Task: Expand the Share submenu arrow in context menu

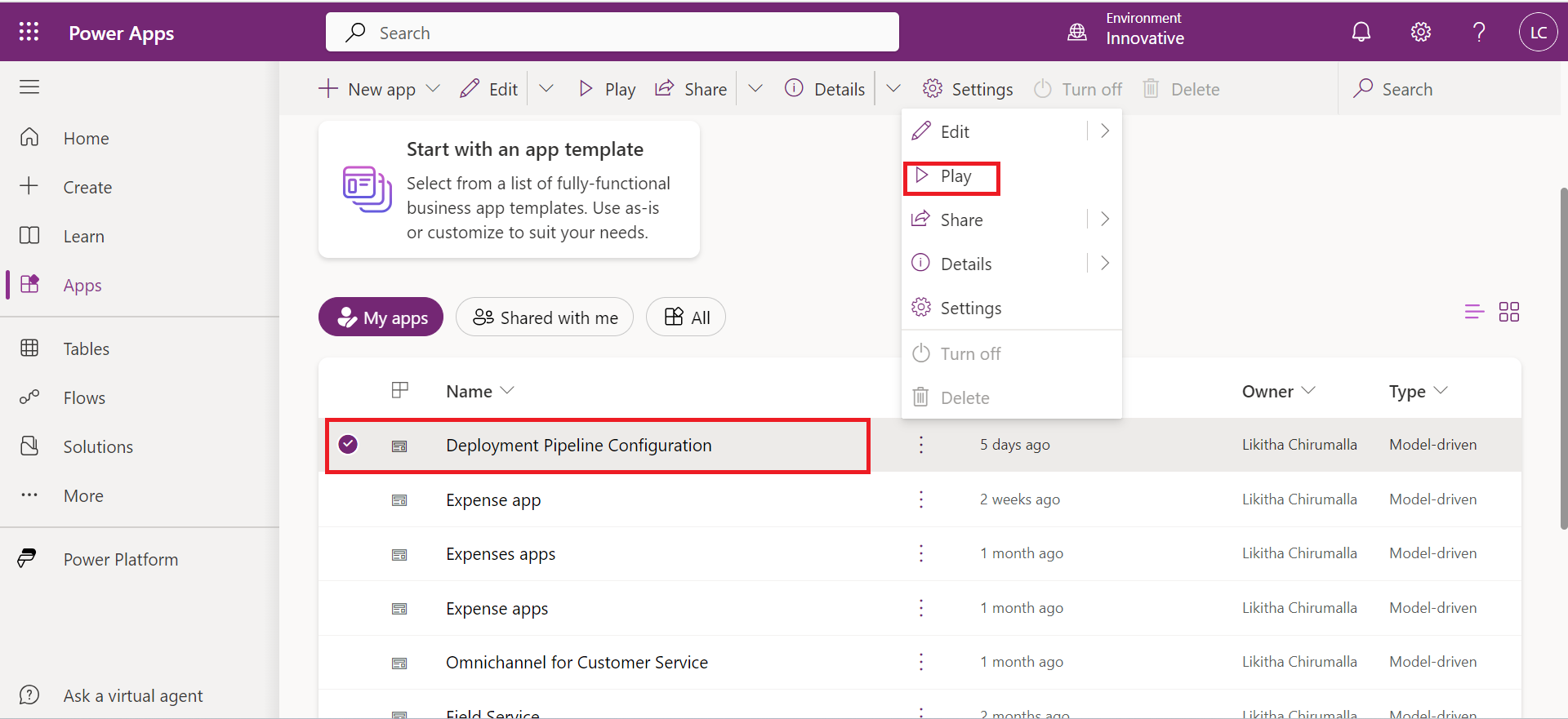Action: pyautogui.click(x=1104, y=220)
